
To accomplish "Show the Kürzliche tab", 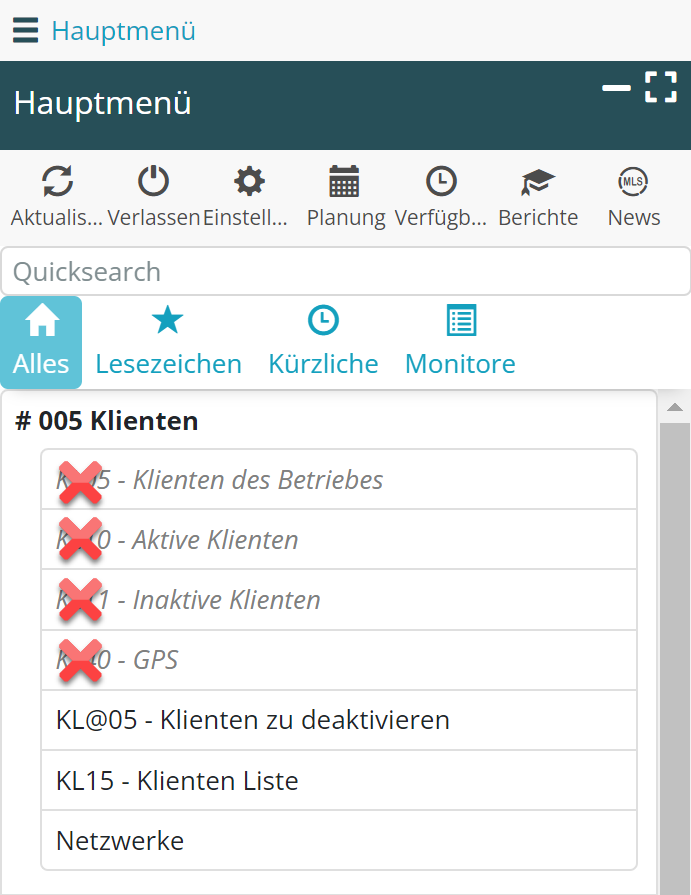I will [x=323, y=342].
